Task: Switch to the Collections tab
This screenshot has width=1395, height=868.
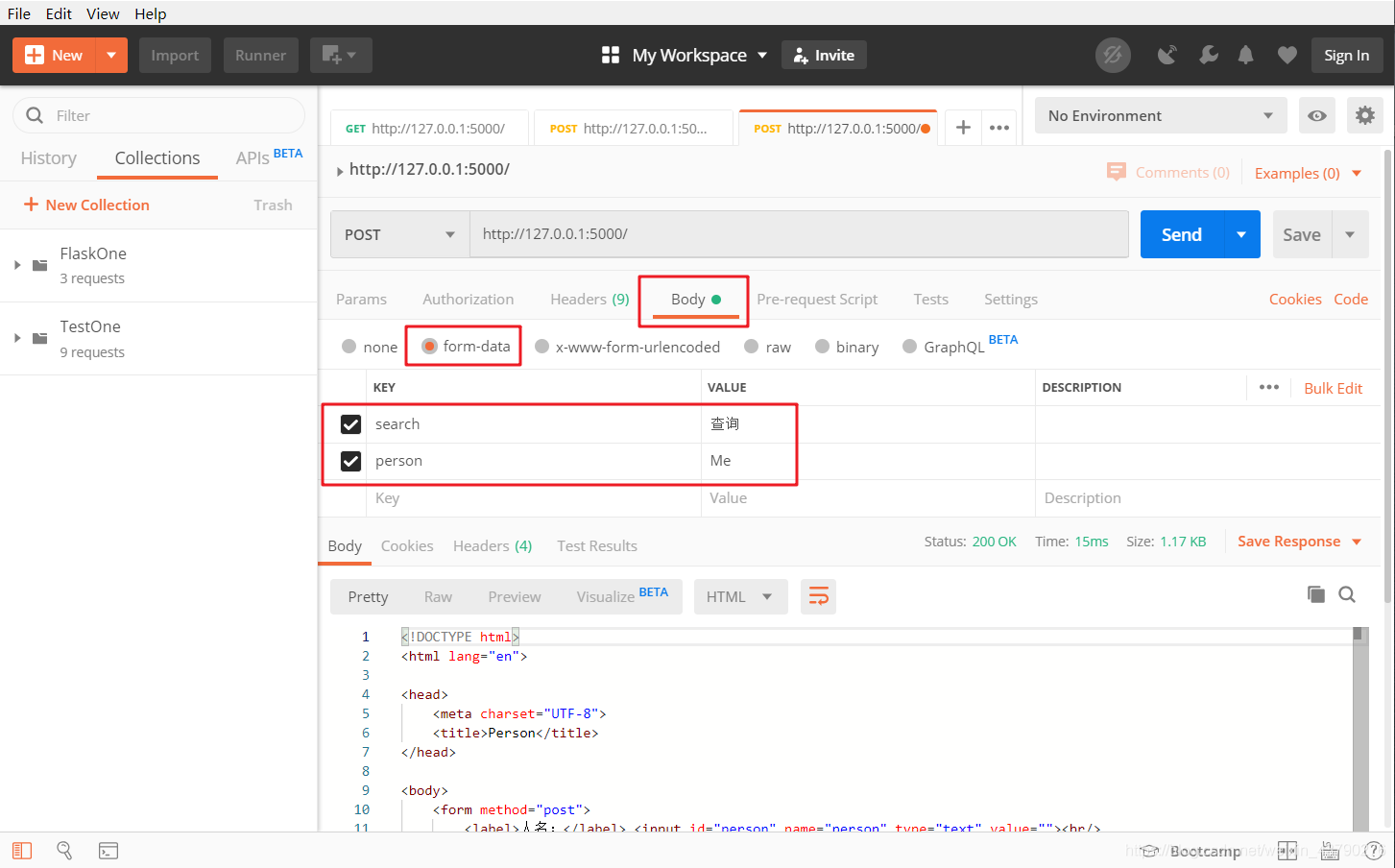Action: pyautogui.click(x=157, y=157)
